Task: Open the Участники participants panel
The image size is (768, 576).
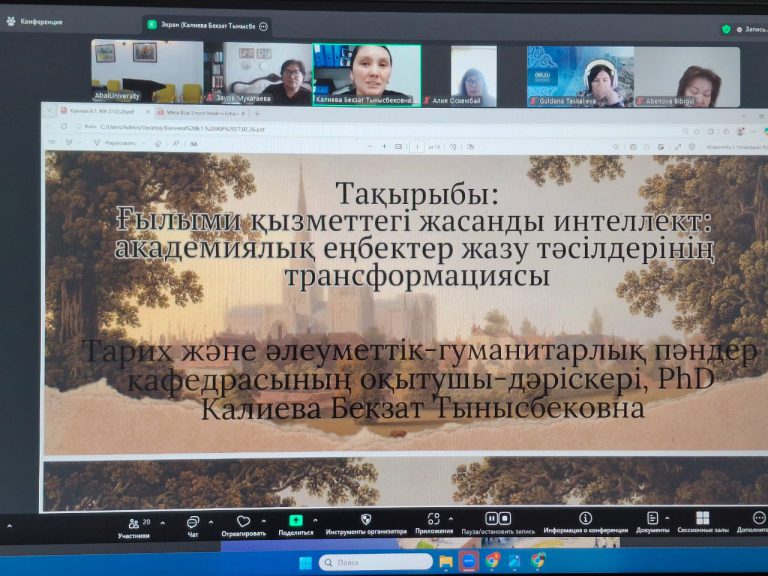Action: point(134,522)
